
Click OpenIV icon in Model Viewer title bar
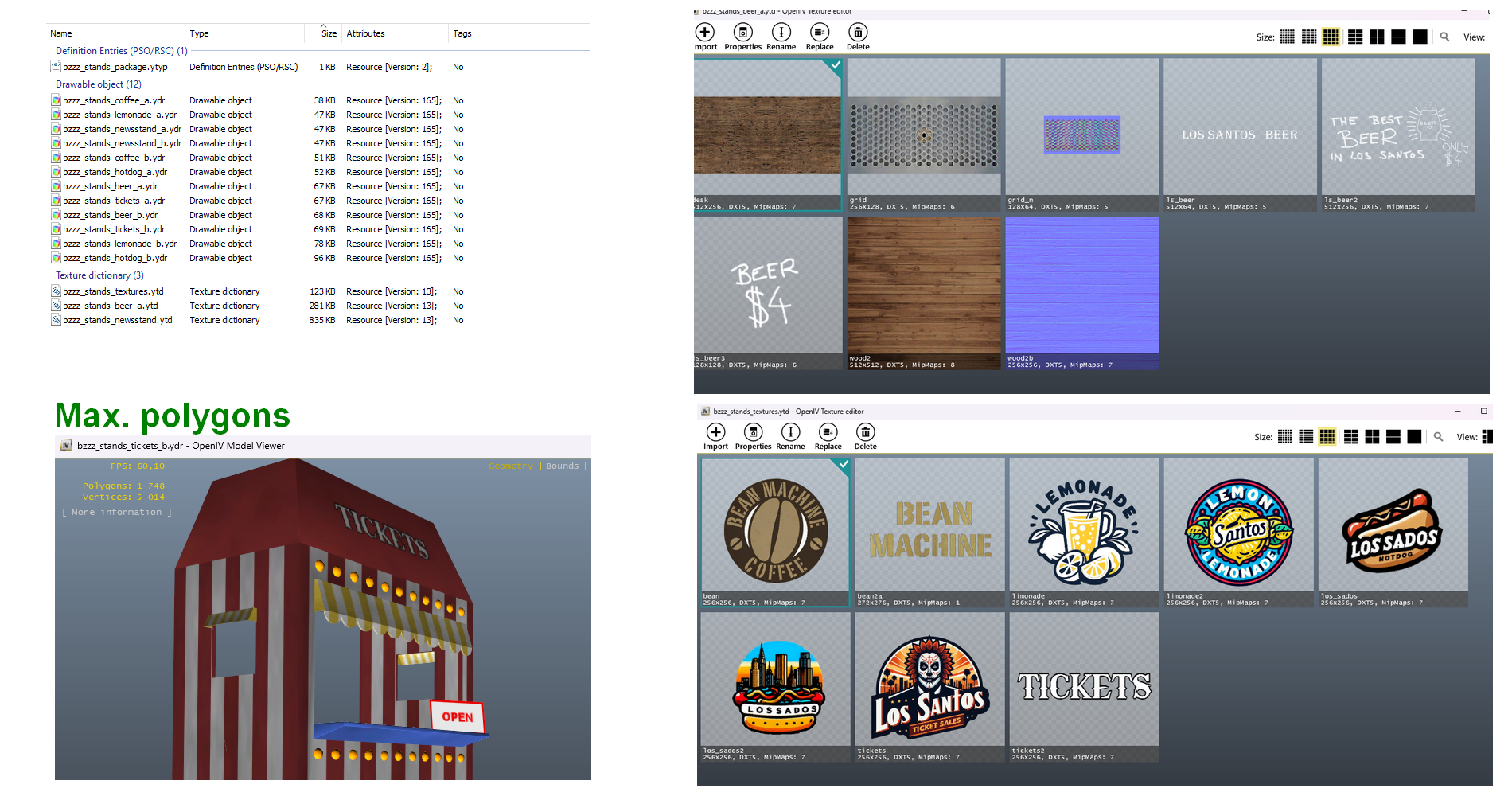pyautogui.click(x=66, y=446)
